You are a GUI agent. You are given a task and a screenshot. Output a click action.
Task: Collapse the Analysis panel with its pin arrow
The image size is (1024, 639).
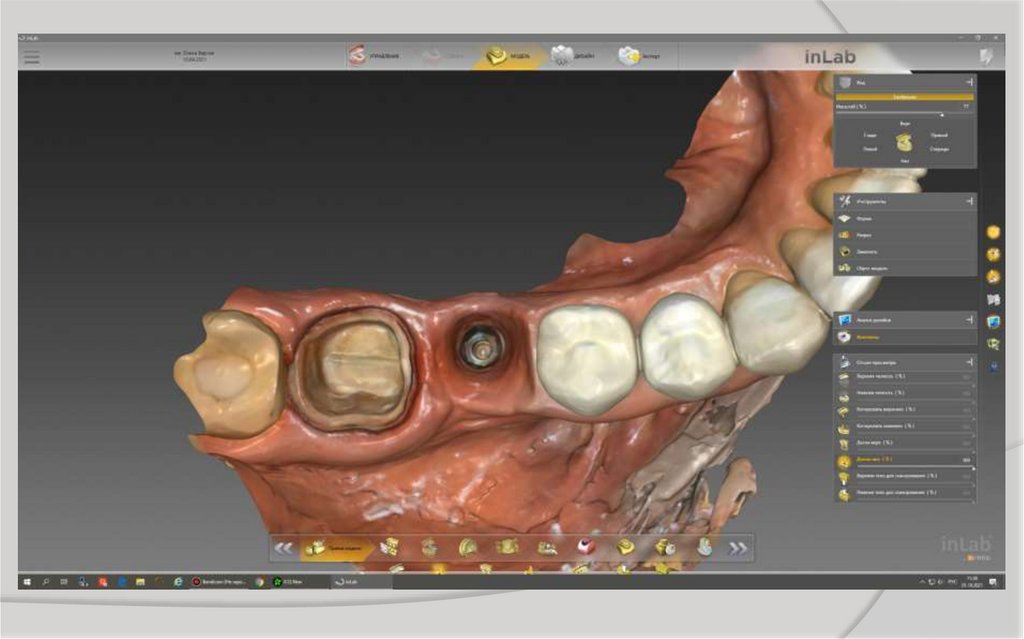point(969,320)
